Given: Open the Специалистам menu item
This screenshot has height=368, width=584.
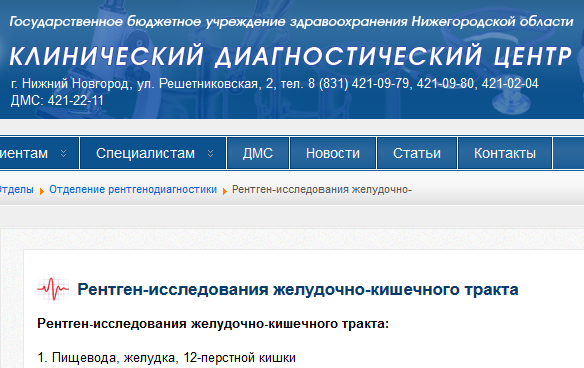Looking at the screenshot, I should [153, 153].
